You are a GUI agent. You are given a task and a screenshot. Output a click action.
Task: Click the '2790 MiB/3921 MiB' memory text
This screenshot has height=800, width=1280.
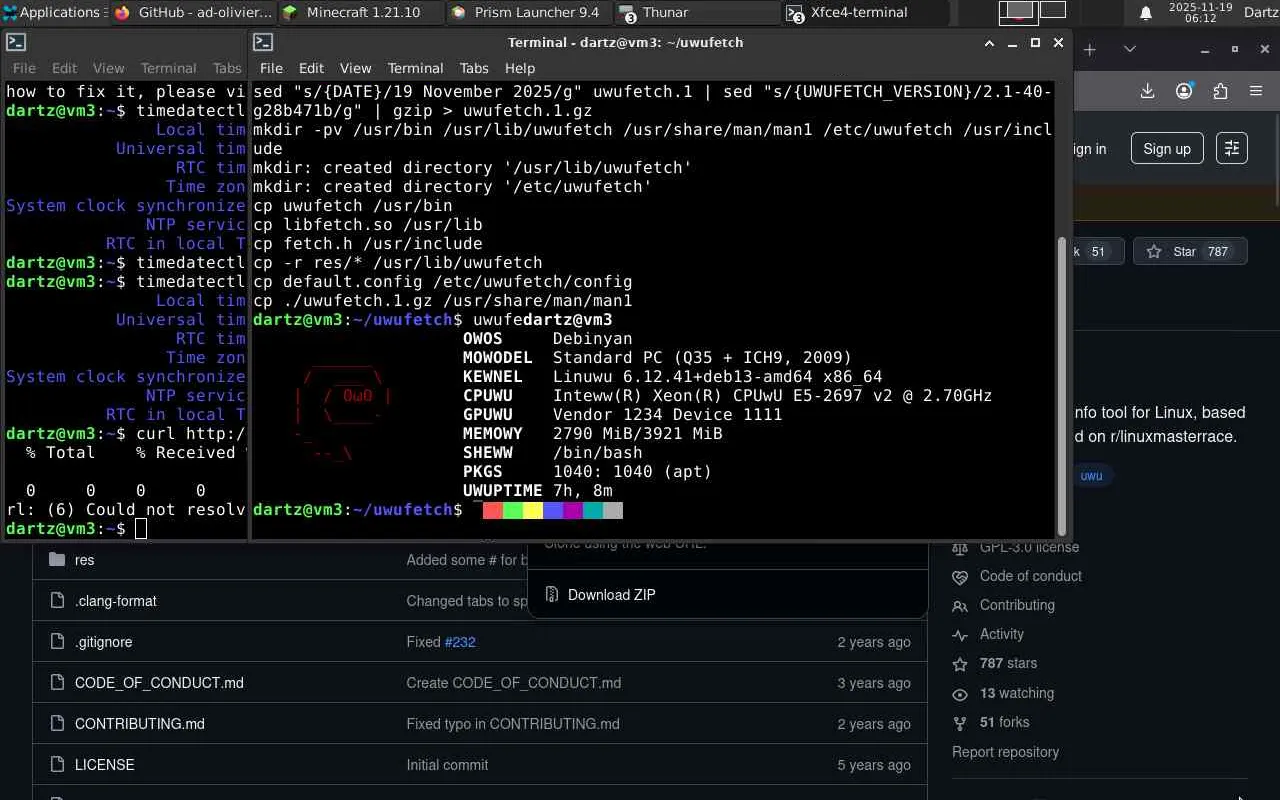[x=638, y=434]
